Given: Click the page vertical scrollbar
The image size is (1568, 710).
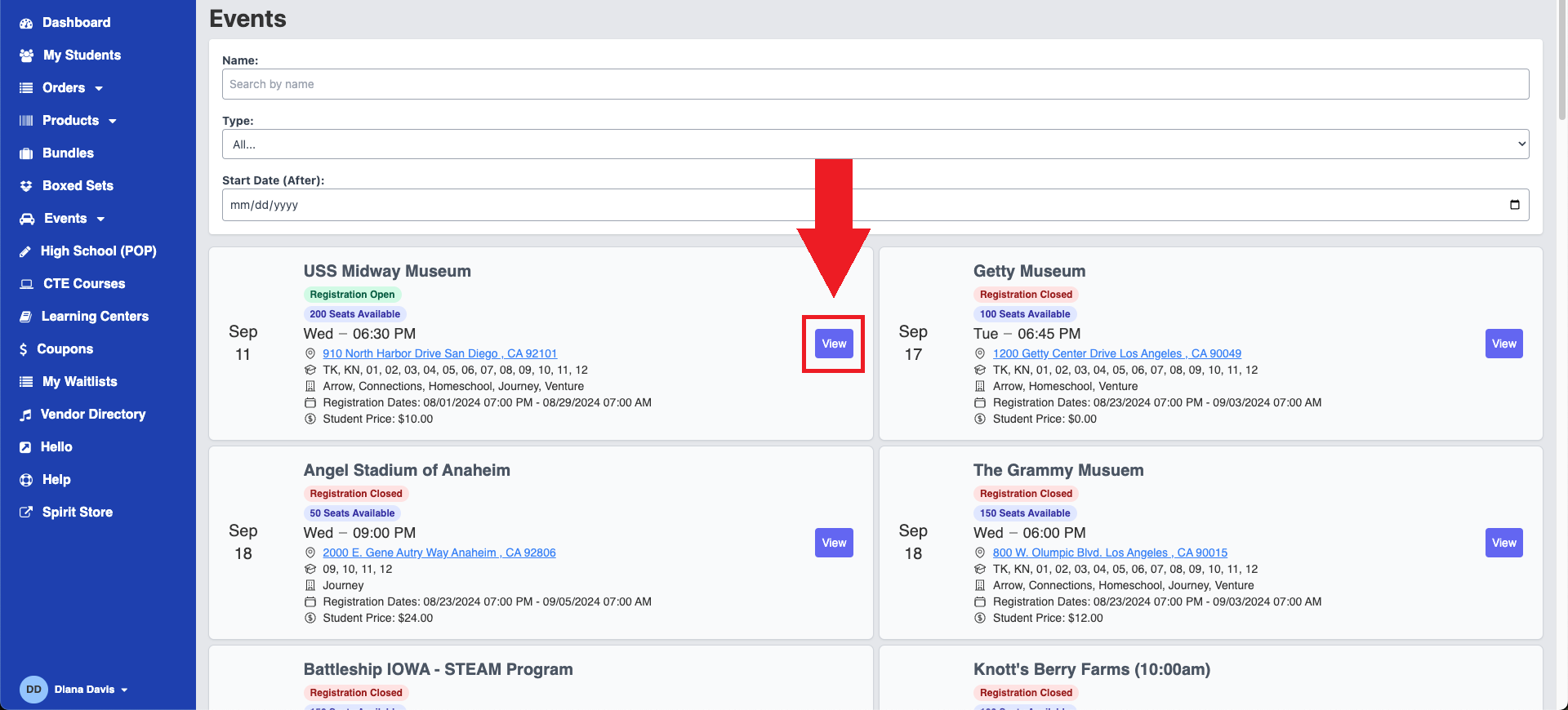Looking at the screenshot, I should (1561, 61).
